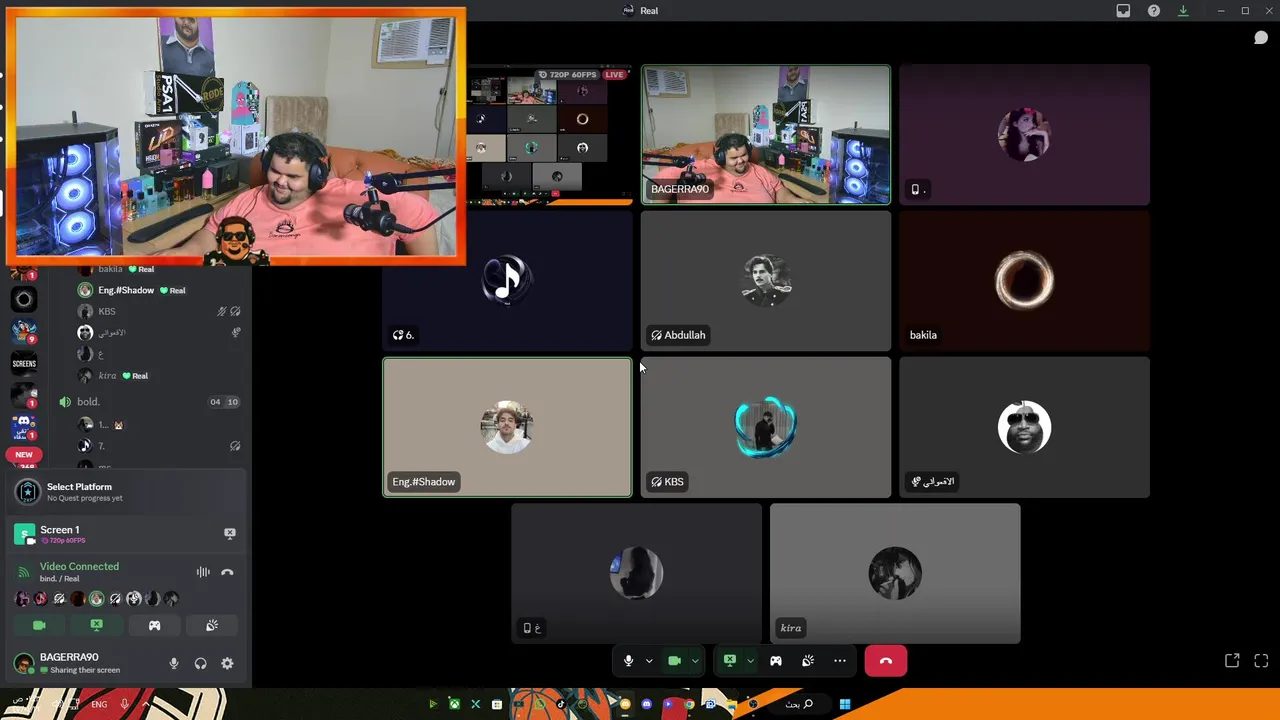Viewport: 1280px width, 720px height.
Task: Launch activity from voice panel controller button
Action: [x=154, y=625]
